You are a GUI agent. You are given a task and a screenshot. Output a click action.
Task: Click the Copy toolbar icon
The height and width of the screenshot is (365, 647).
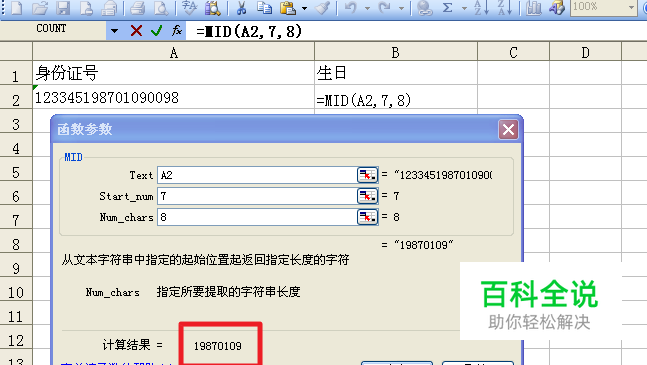(x=264, y=7)
